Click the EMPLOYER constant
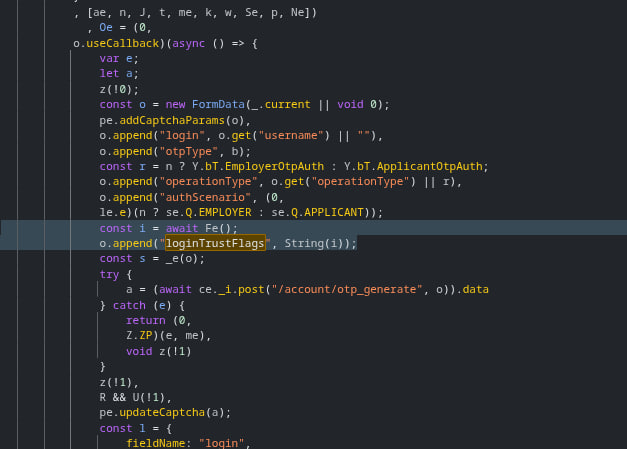Screen dimensions: 627x449 tap(225, 212)
